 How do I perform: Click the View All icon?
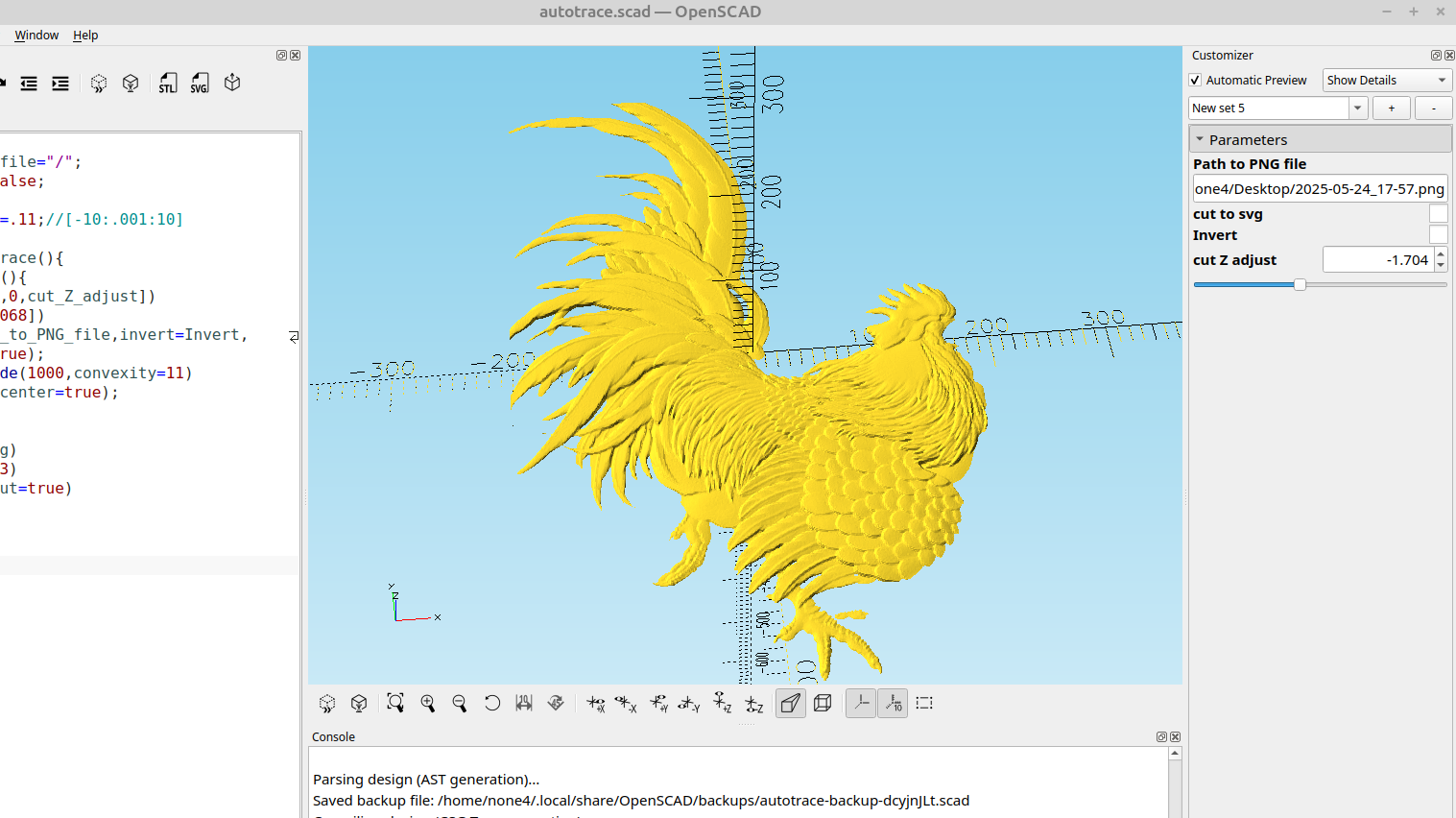(x=394, y=703)
